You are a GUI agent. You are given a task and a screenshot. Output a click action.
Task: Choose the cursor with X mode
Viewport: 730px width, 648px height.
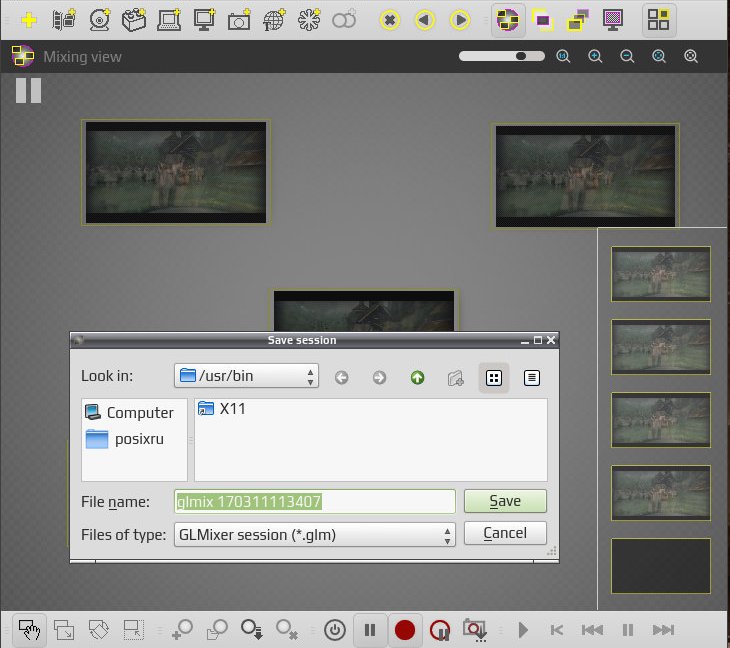[x=287, y=630]
